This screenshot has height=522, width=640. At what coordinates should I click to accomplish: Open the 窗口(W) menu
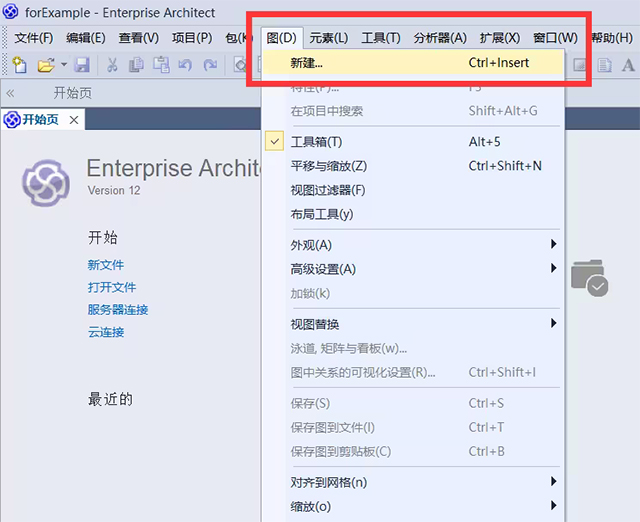click(x=556, y=38)
